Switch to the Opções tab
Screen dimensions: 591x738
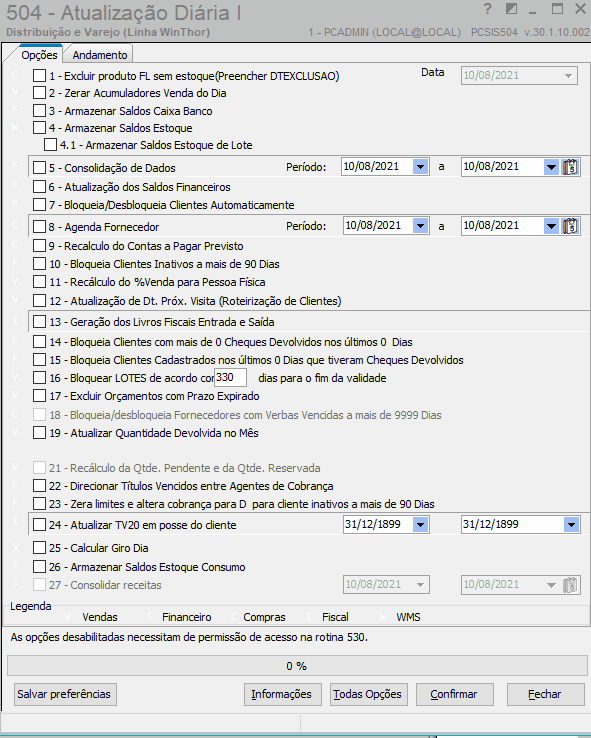pos(39,55)
